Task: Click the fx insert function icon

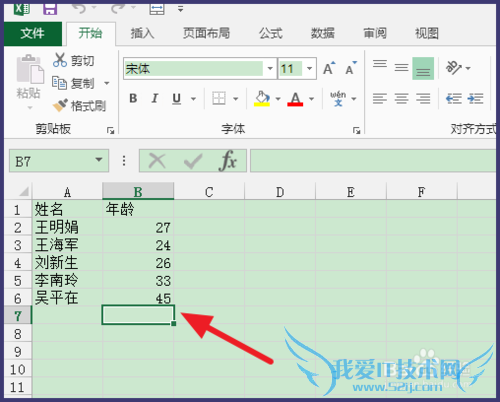Action: tap(228, 161)
